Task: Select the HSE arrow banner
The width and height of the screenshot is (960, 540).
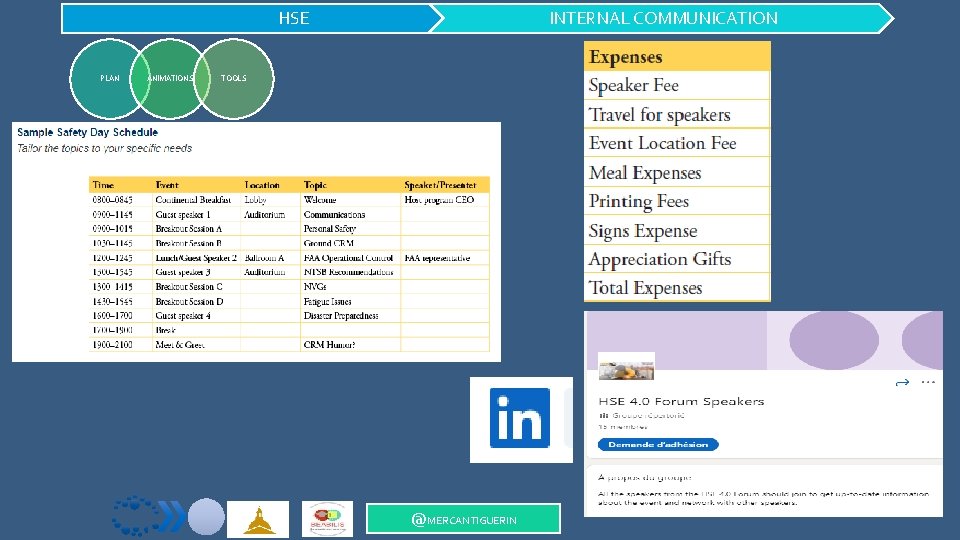Action: pyautogui.click(x=252, y=18)
